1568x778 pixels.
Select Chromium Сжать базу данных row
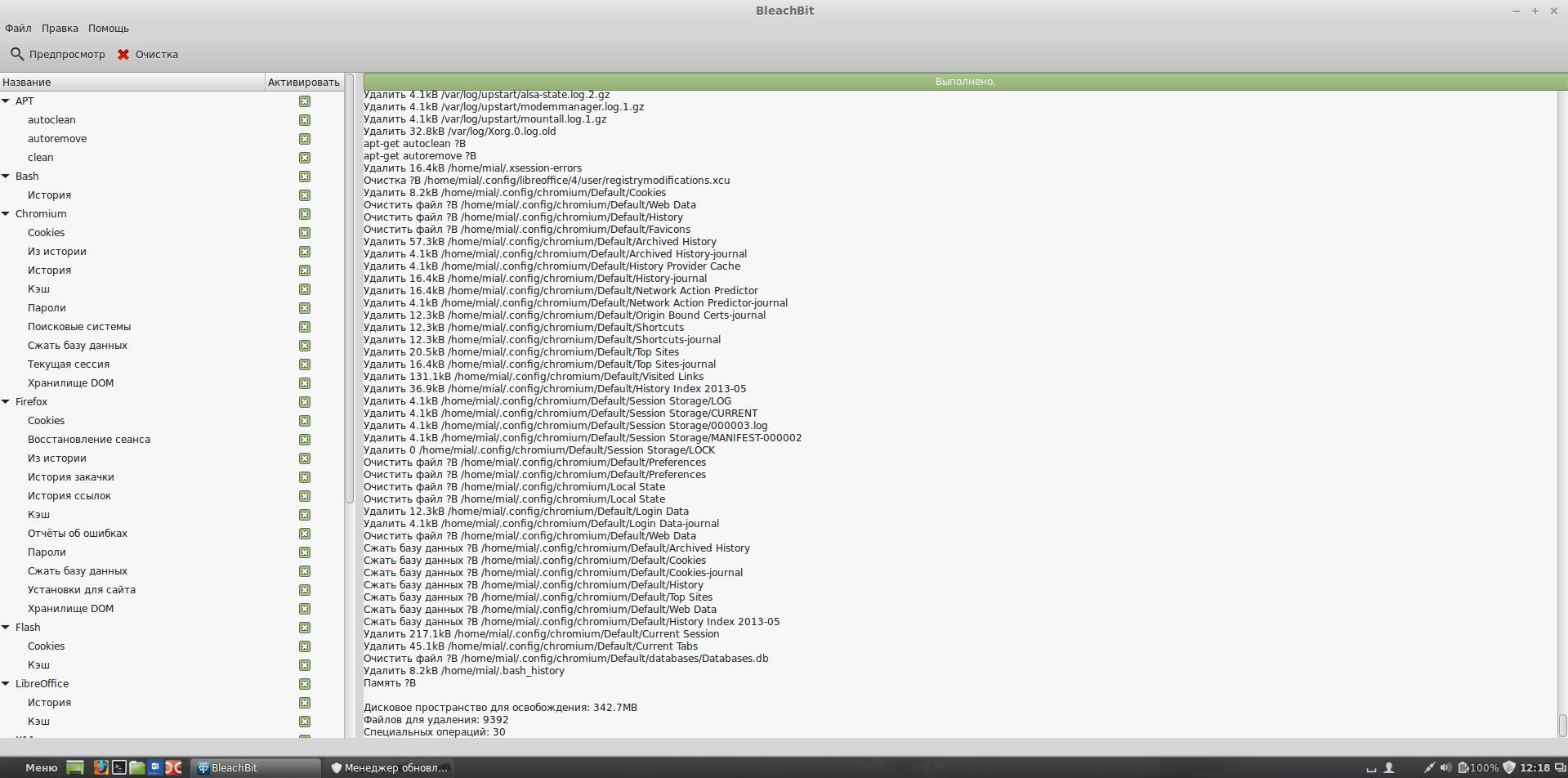172,346
